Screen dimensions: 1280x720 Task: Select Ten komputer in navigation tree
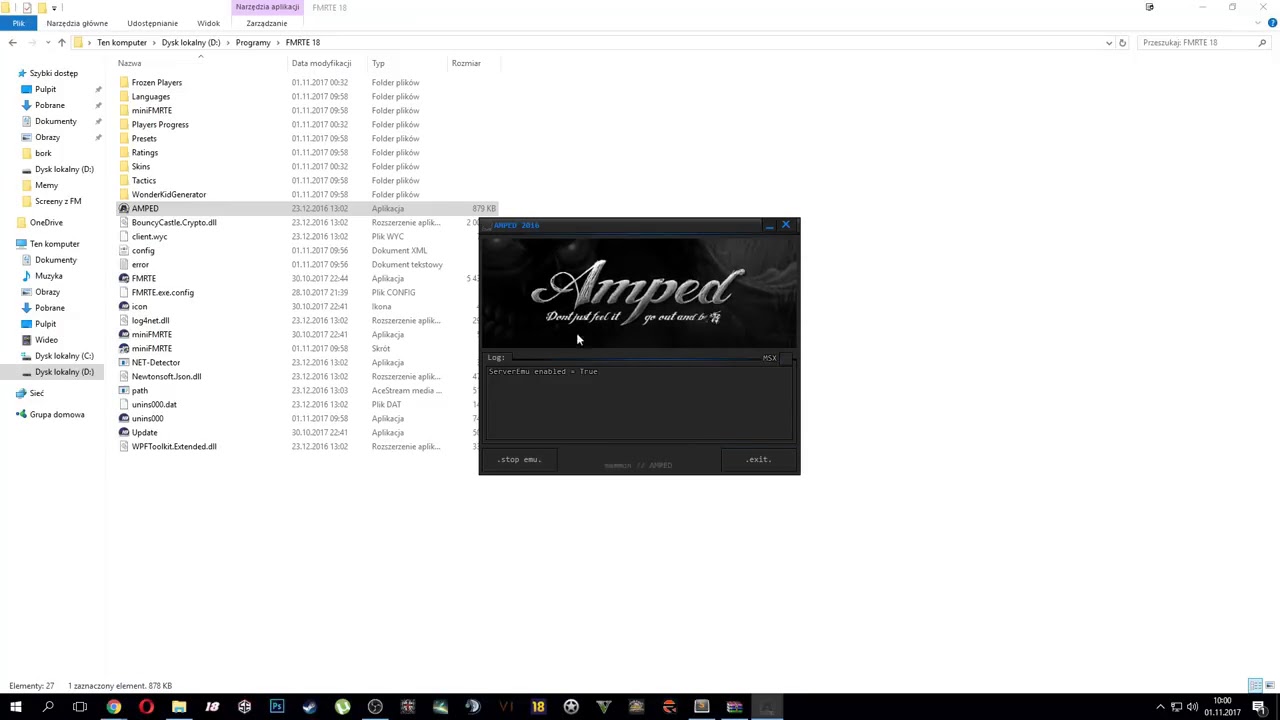[54, 244]
